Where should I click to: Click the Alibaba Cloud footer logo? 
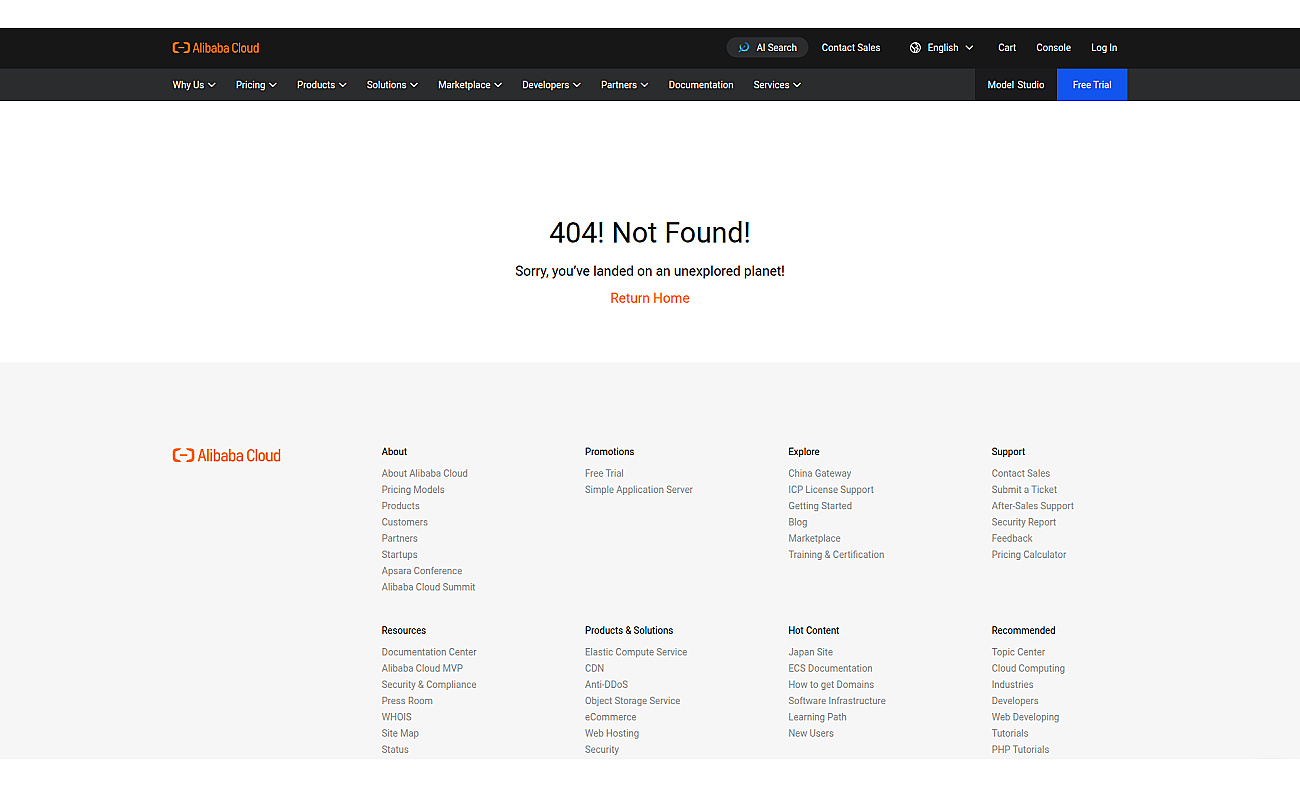tap(227, 455)
